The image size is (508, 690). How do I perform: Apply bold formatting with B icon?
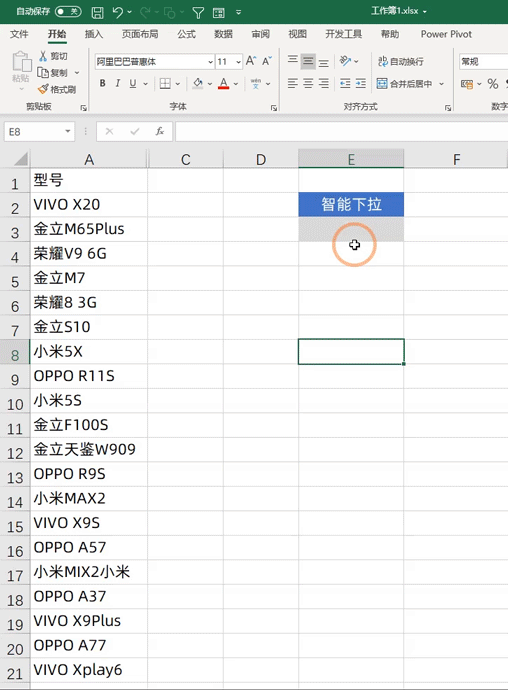(103, 83)
